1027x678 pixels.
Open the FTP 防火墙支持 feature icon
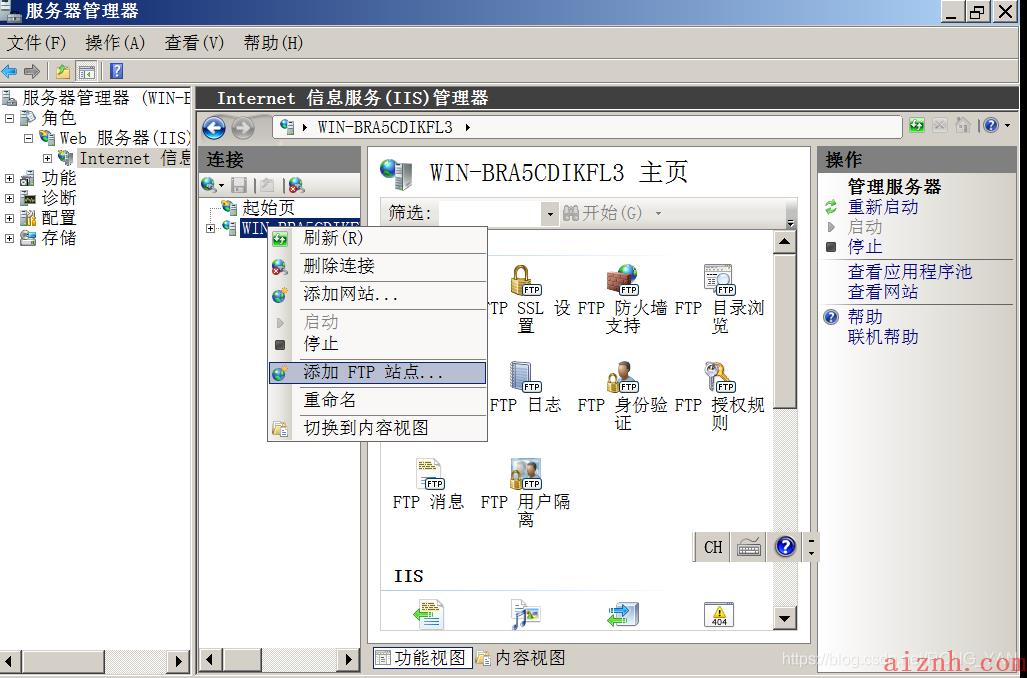tap(623, 280)
